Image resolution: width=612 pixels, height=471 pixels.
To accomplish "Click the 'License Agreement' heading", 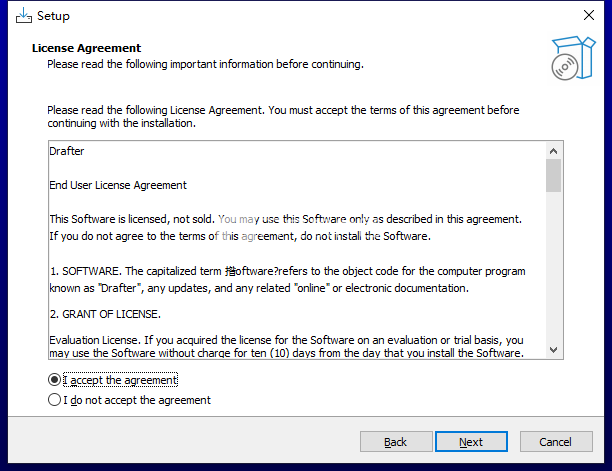I will pyautogui.click(x=86, y=48).
